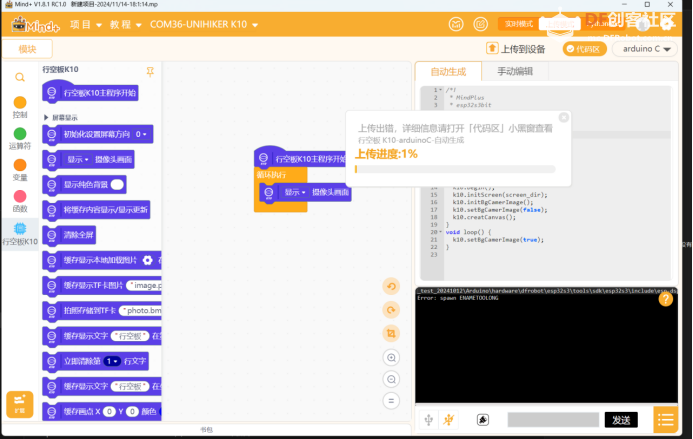Click the redo arrow on canvas

click(x=391, y=310)
